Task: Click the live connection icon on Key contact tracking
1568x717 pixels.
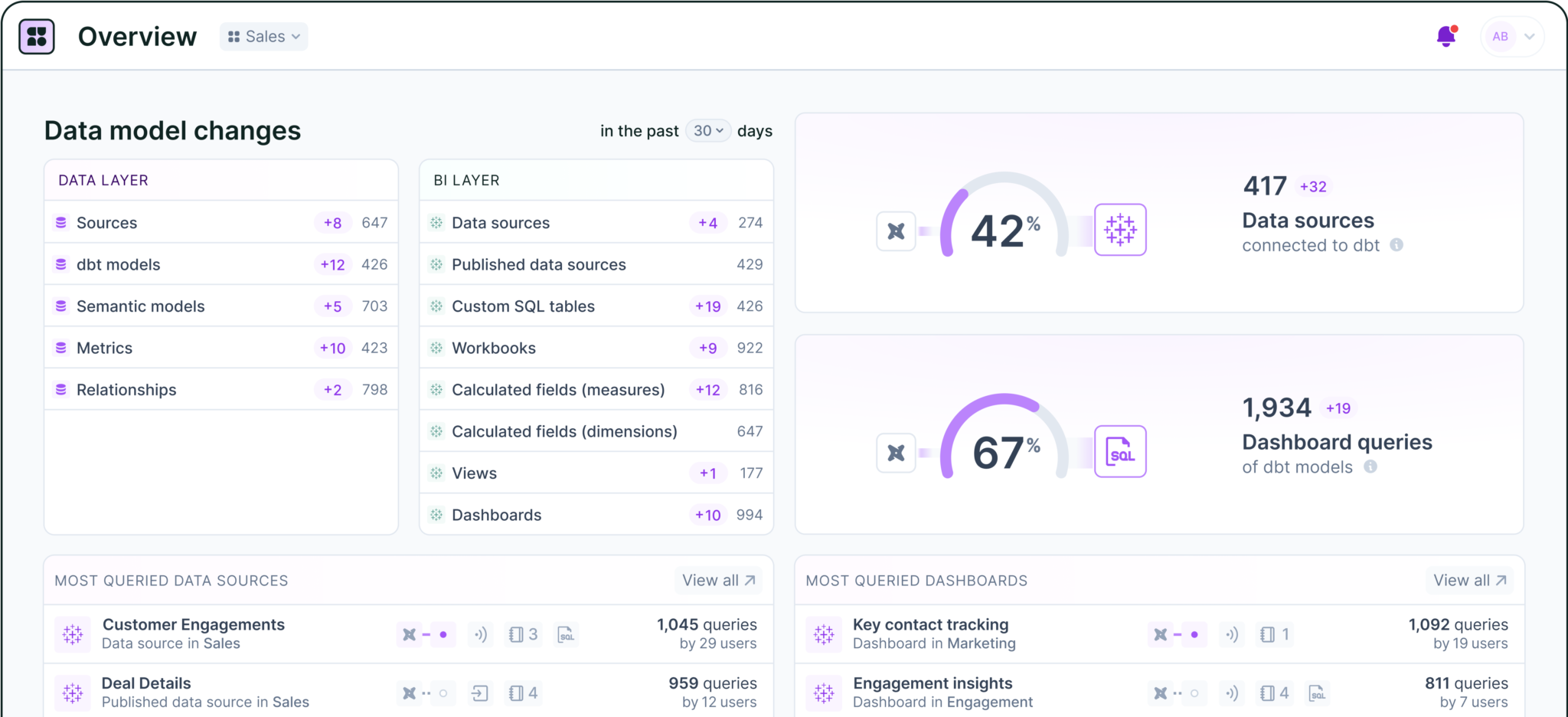Action: (x=1231, y=635)
